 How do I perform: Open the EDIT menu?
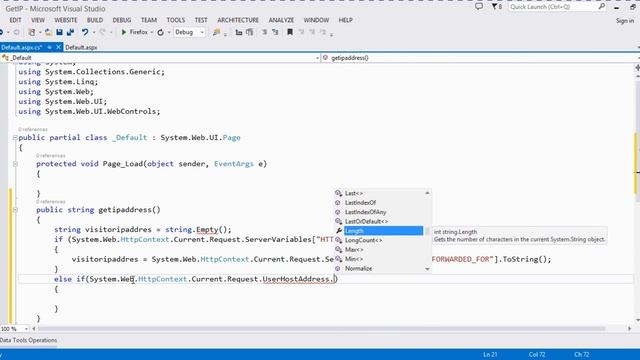pos(15,20)
